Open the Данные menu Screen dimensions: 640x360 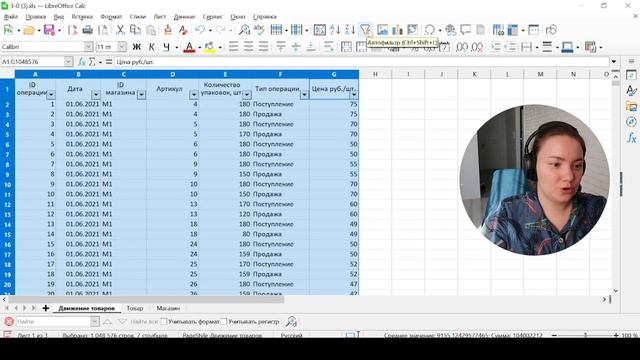[x=184, y=17]
